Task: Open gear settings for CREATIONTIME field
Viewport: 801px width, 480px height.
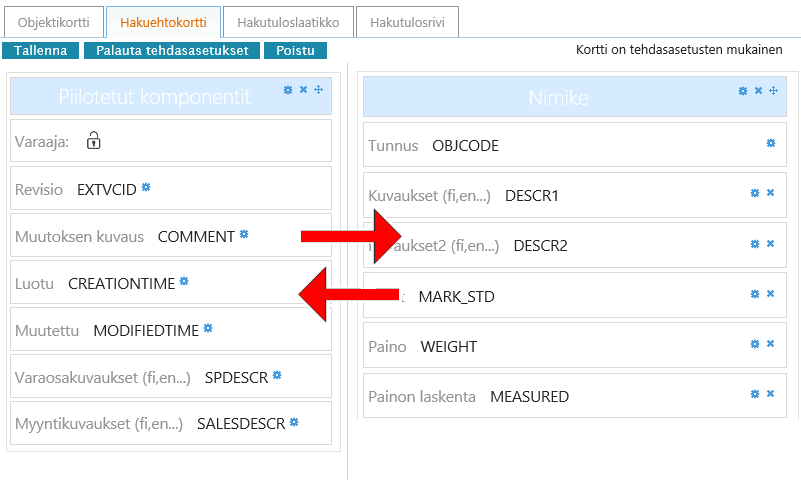Action: [184, 282]
